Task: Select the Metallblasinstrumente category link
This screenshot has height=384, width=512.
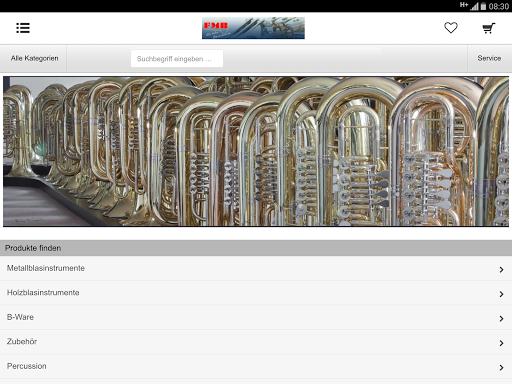Action: [x=46, y=268]
